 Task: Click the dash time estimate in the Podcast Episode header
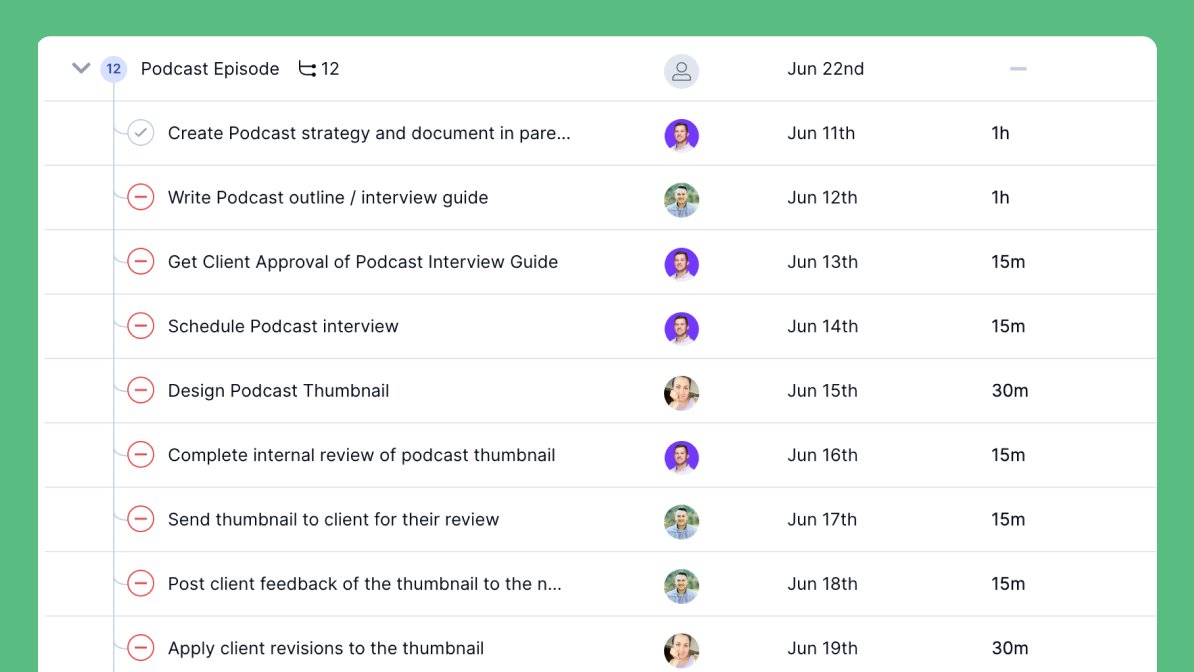click(1017, 68)
